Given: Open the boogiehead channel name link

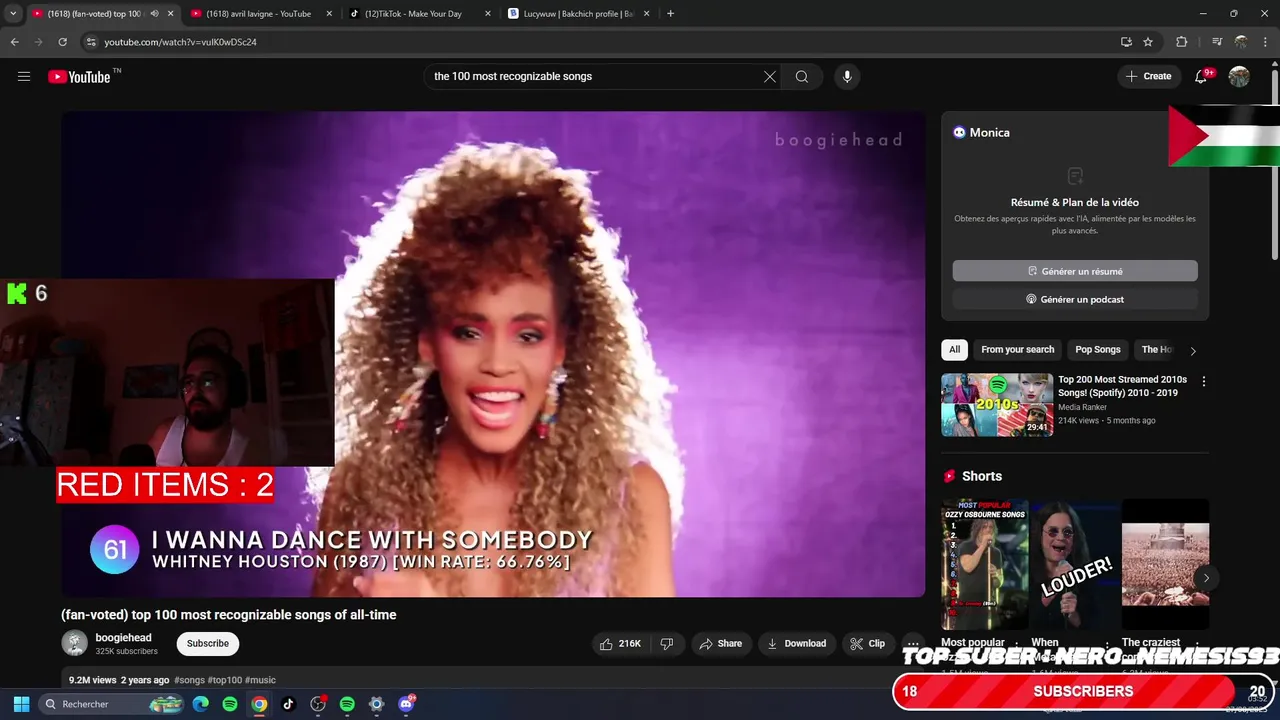Looking at the screenshot, I should point(123,638).
